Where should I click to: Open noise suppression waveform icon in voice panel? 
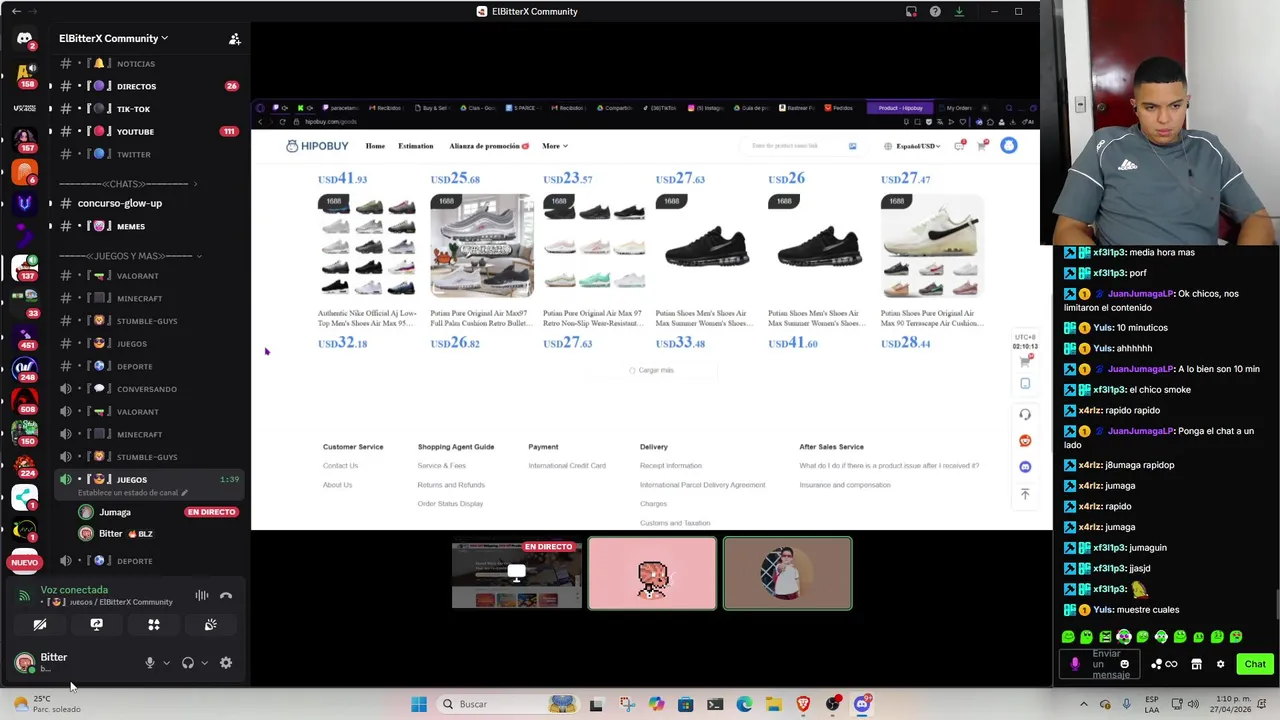pos(202,596)
